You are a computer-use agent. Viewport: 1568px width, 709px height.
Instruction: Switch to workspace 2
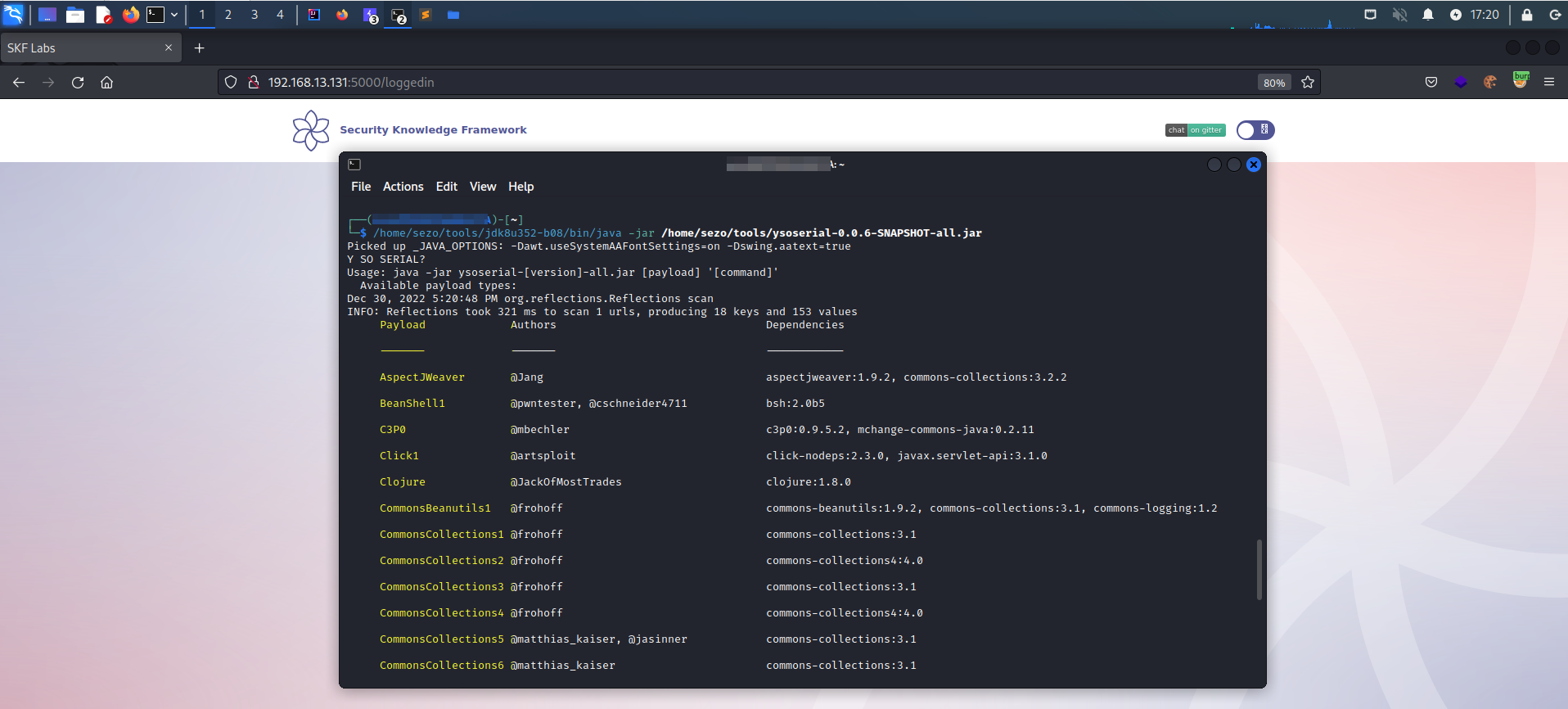(228, 15)
